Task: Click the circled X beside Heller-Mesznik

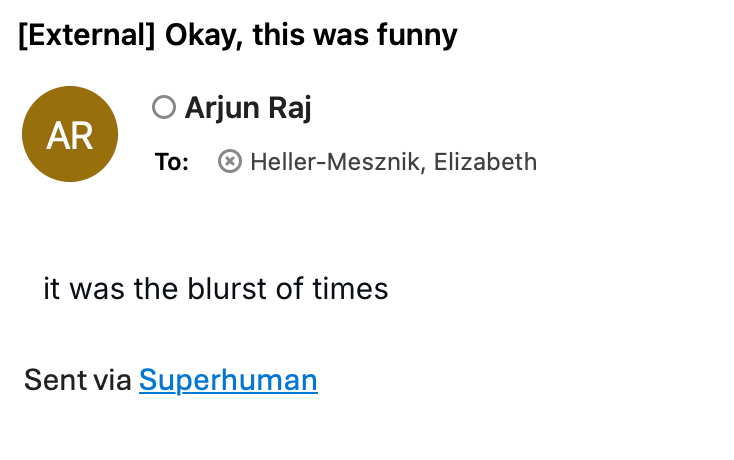Action: (230, 161)
